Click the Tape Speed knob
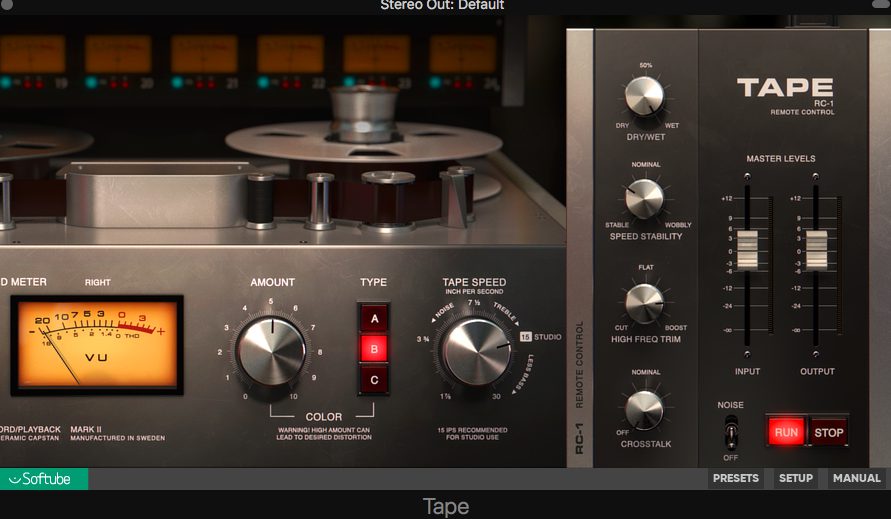 point(476,351)
